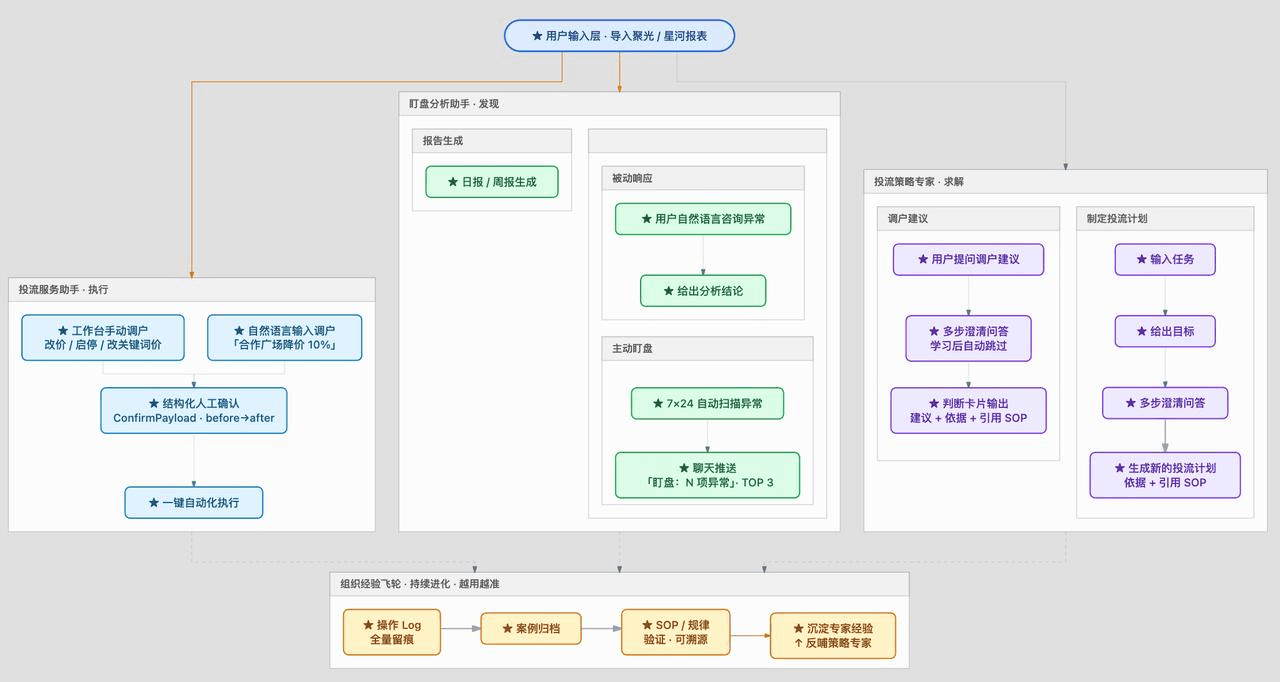
Task: Select the 聊天推送 TOP 3 node
Action: (707, 475)
